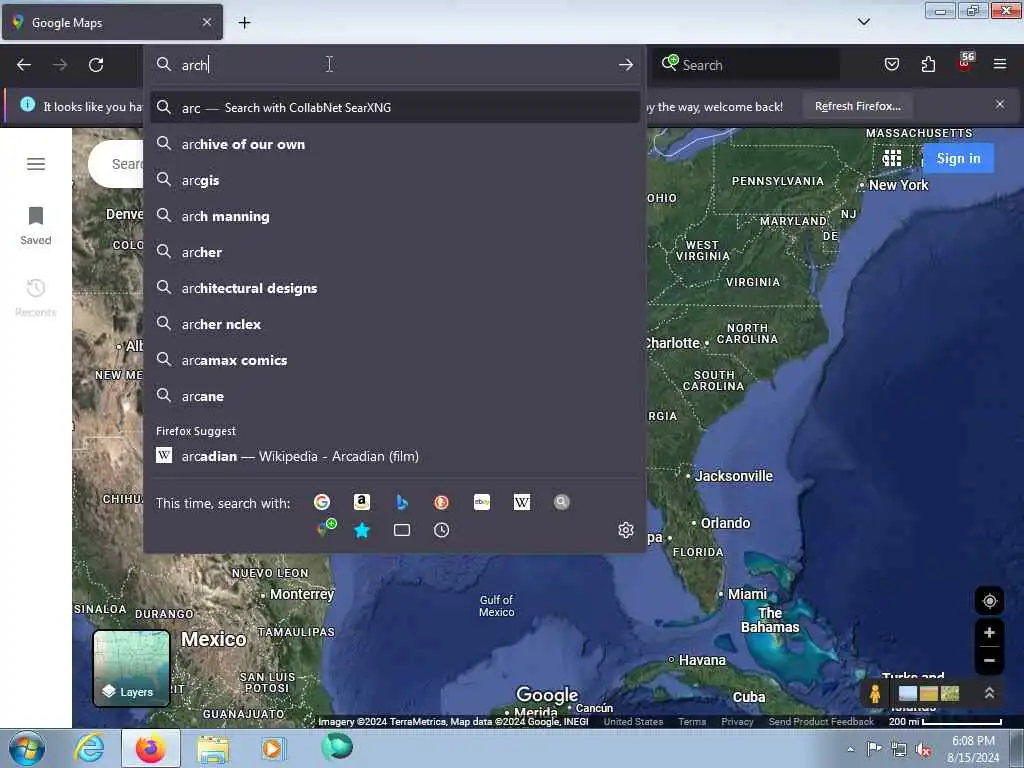This screenshot has height=768, width=1024.
Task: Switch to the Google Maps tab
Action: tap(112, 22)
